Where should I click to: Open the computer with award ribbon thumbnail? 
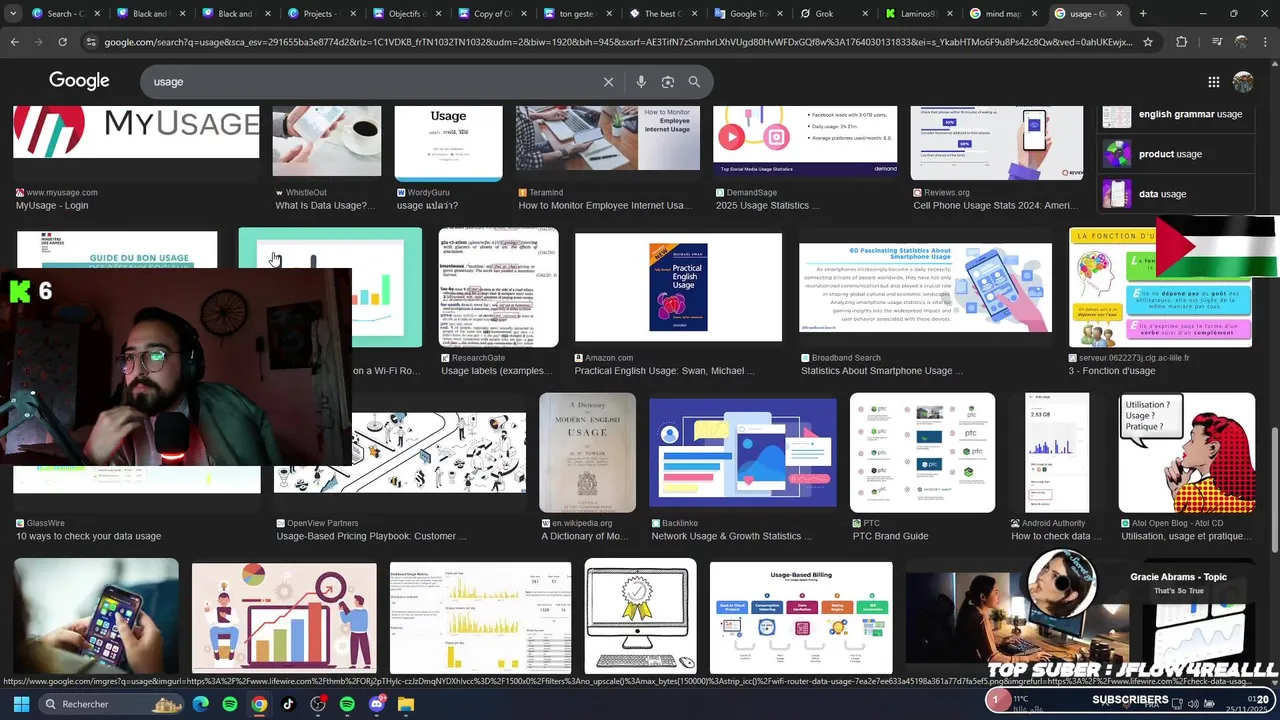[x=640, y=616]
